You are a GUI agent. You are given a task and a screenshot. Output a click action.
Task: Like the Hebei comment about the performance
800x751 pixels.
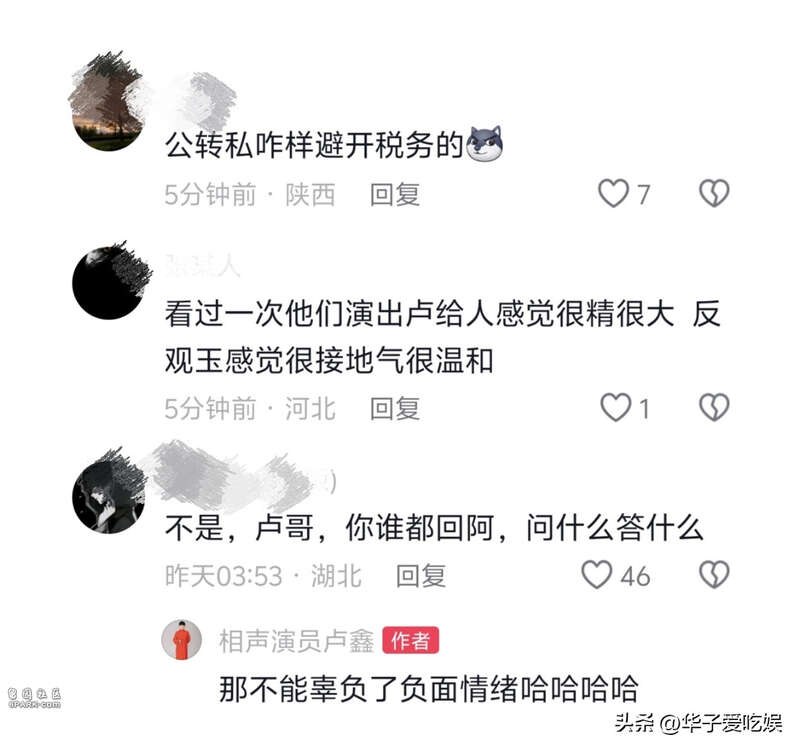pos(616,407)
